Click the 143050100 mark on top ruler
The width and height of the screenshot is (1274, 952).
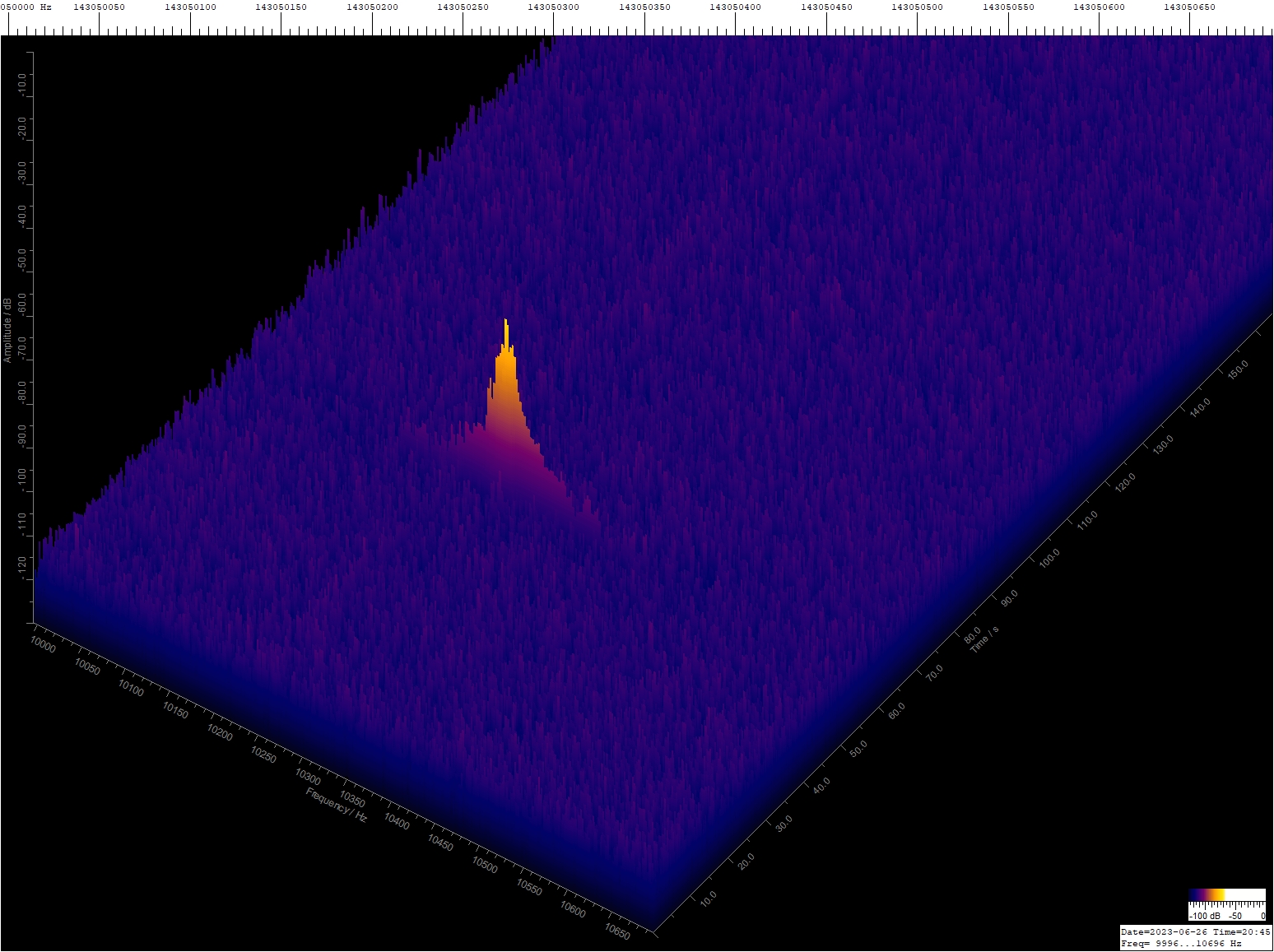pos(190,7)
